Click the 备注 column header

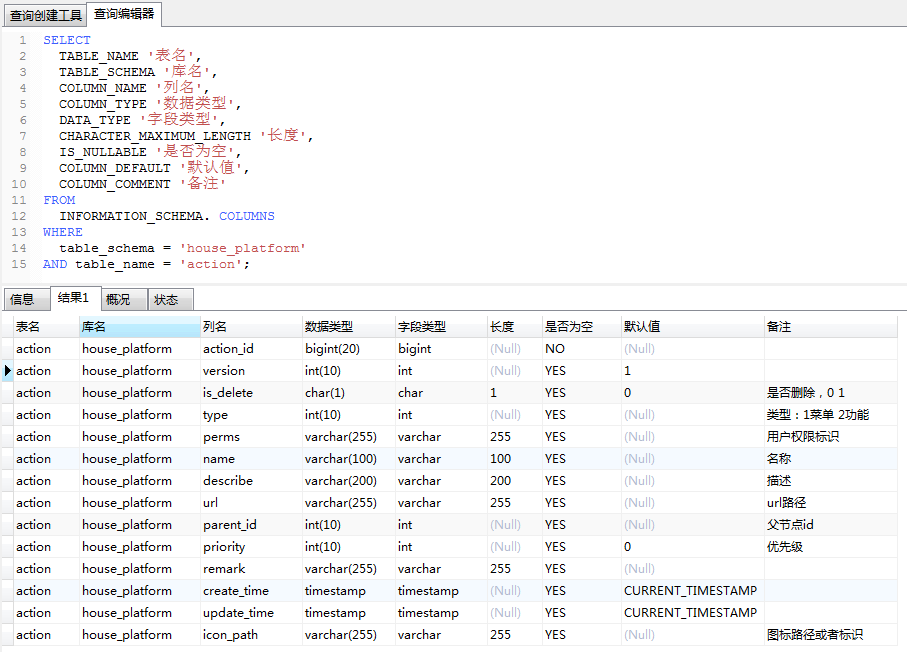coord(831,327)
